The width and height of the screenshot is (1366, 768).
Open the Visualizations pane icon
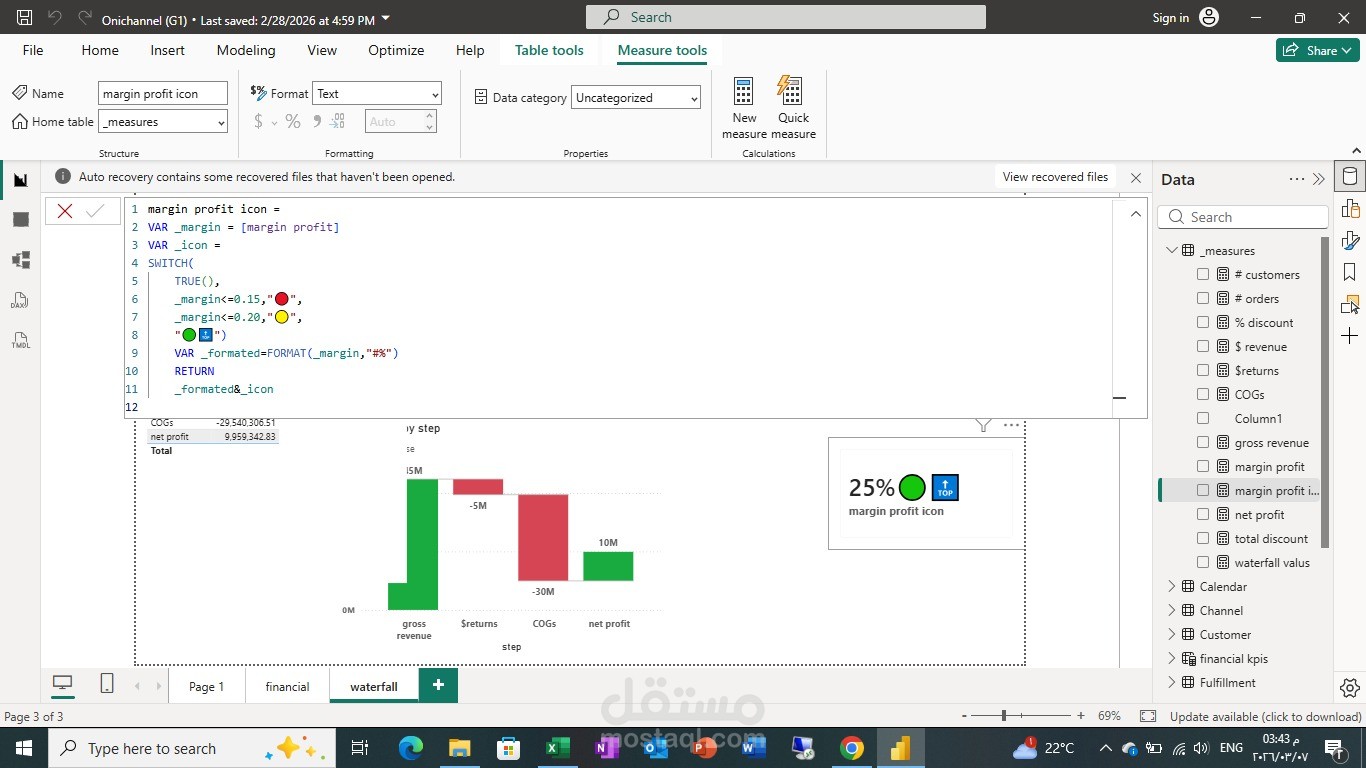(x=1350, y=209)
